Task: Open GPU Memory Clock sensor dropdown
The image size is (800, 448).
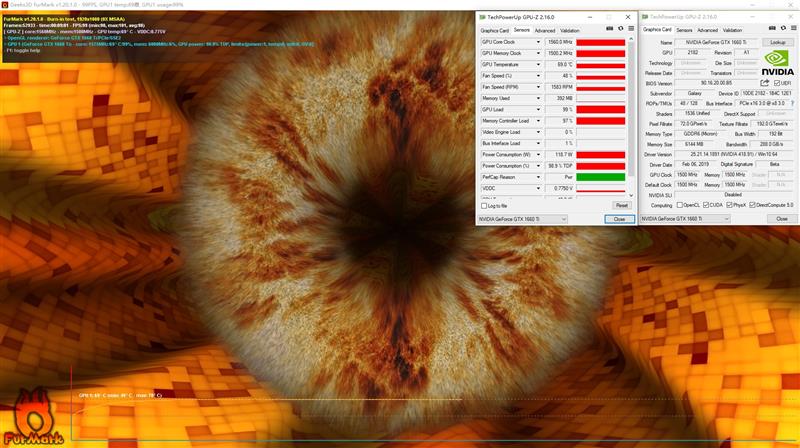Action: click(538, 53)
